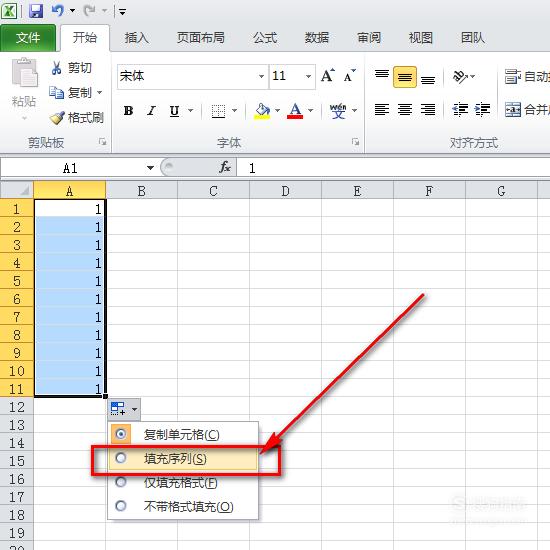This screenshot has height=550, width=550.
Task: Click the text orientation icon
Action: point(460,76)
